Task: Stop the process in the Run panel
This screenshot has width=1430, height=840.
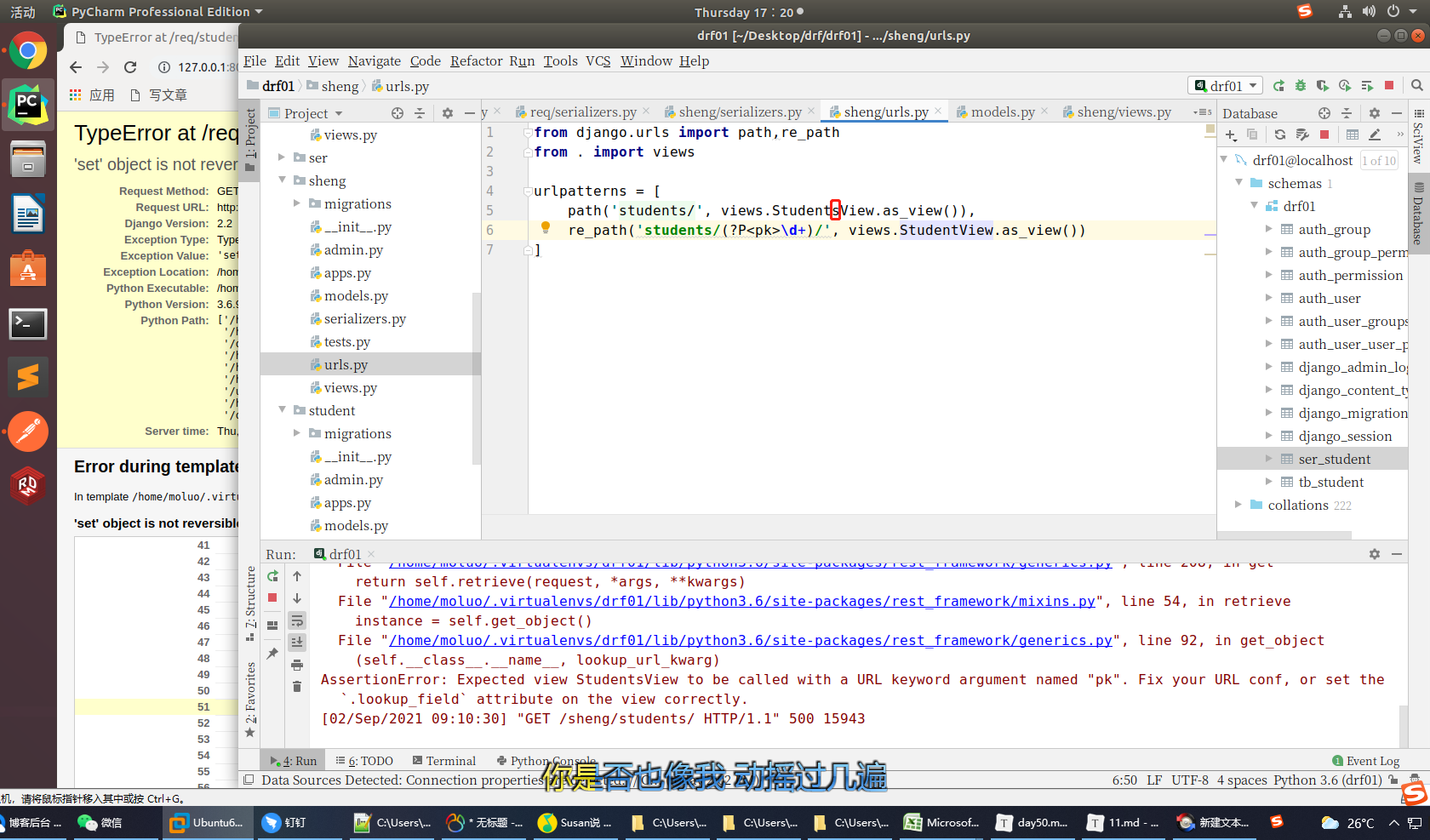Action: tap(272, 598)
